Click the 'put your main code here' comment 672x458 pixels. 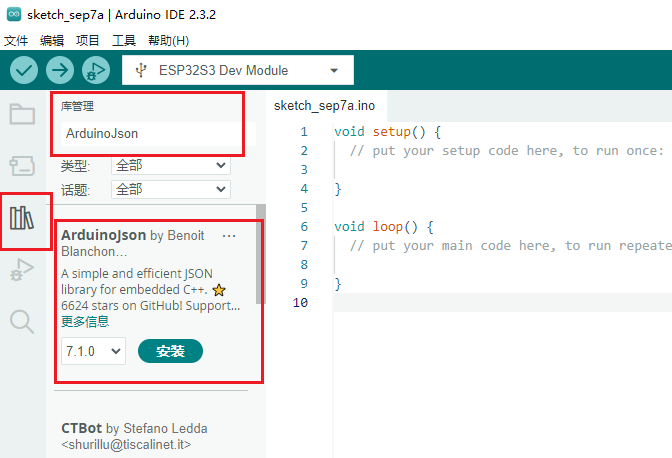pyautogui.click(x=511, y=246)
